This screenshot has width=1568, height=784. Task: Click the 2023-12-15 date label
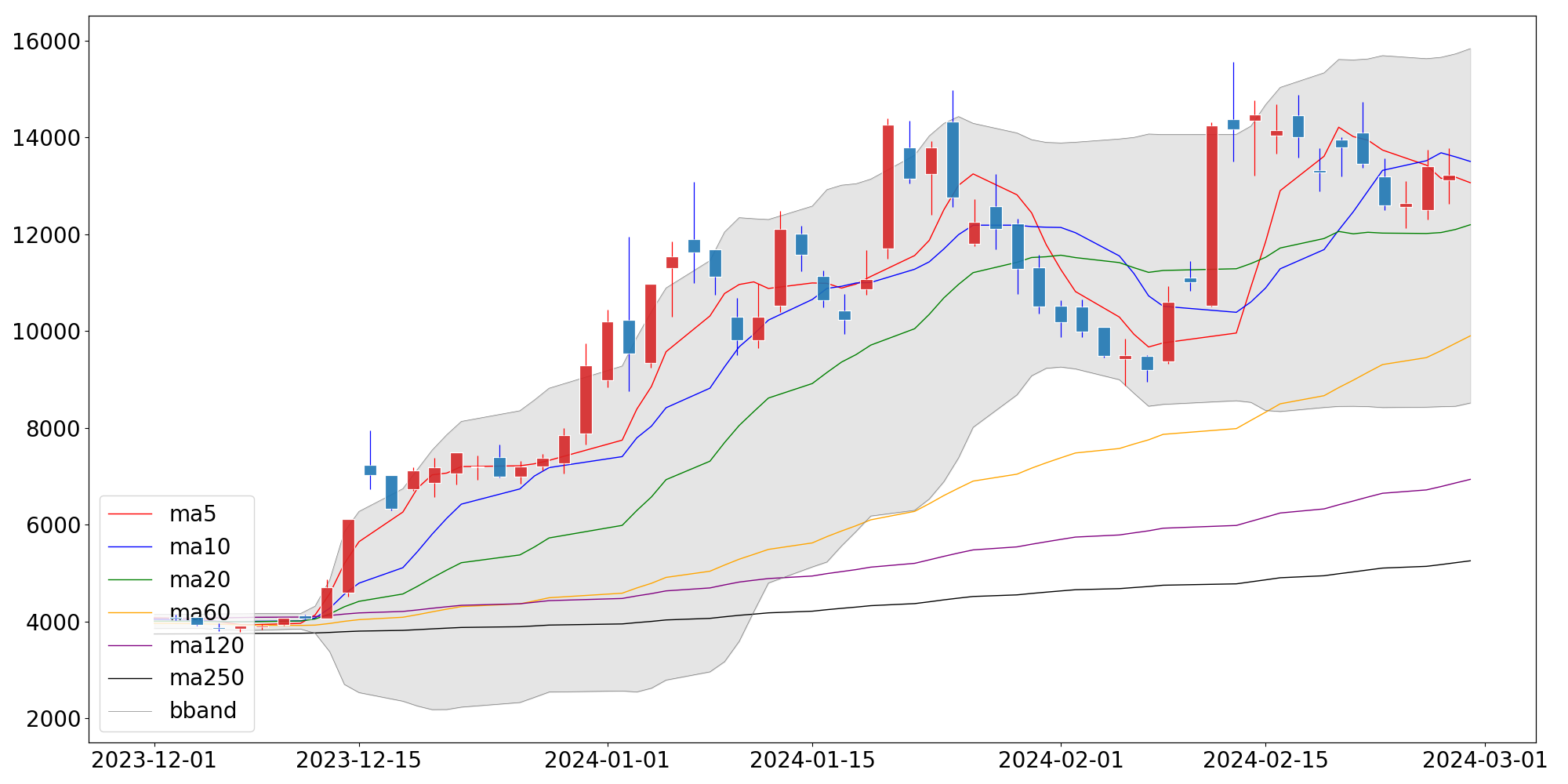[x=359, y=760]
